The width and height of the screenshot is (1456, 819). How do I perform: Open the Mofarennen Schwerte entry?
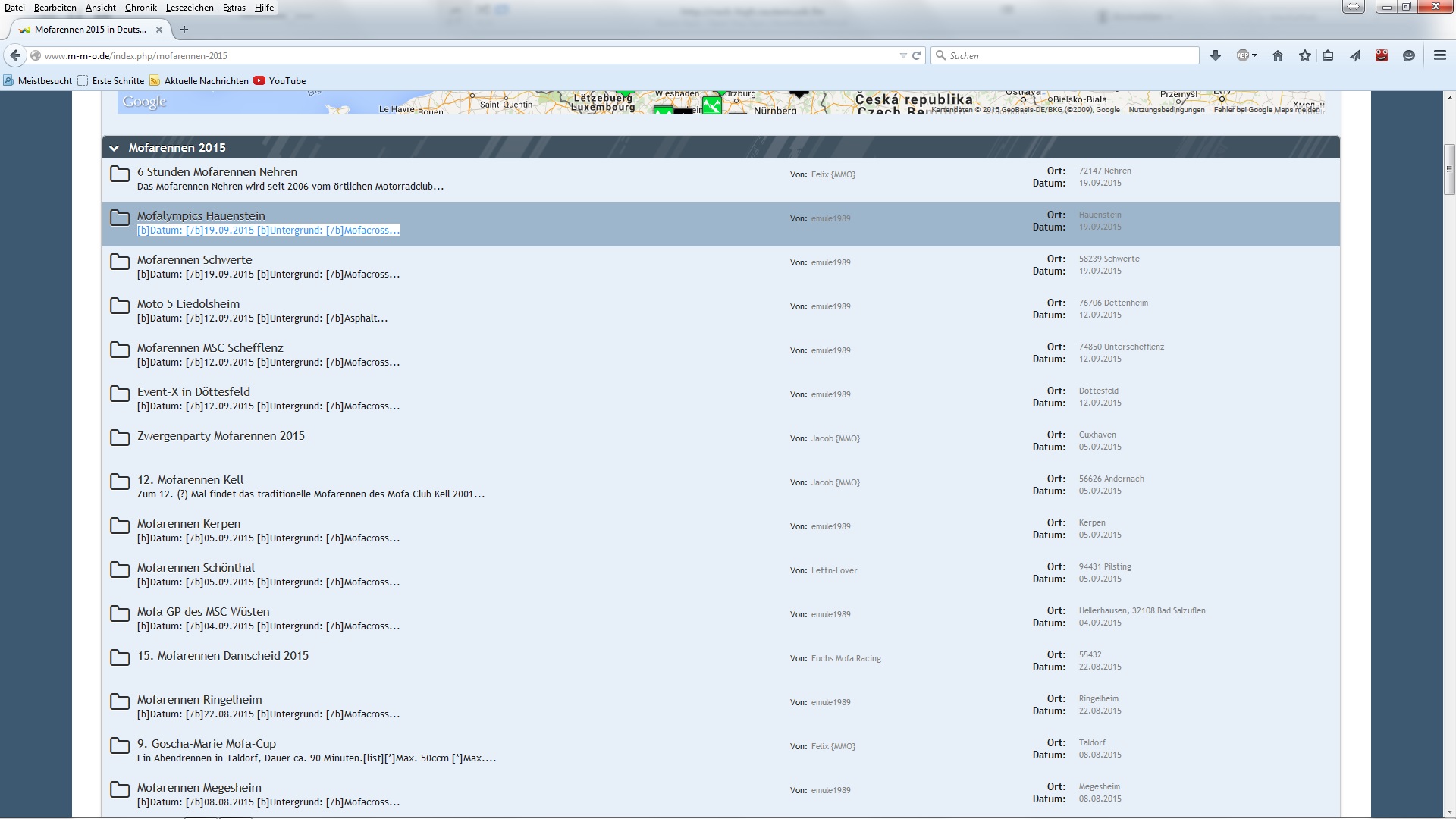tap(194, 259)
